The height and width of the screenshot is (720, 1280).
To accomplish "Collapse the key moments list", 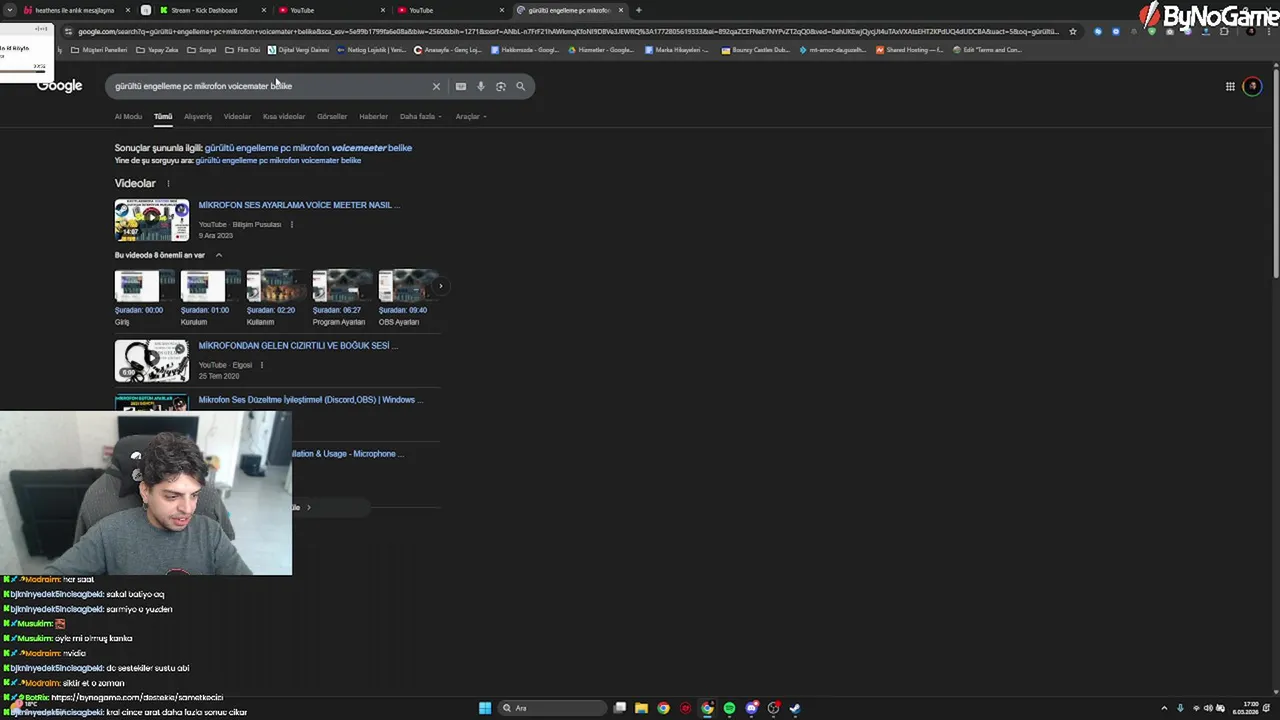I will coord(219,255).
